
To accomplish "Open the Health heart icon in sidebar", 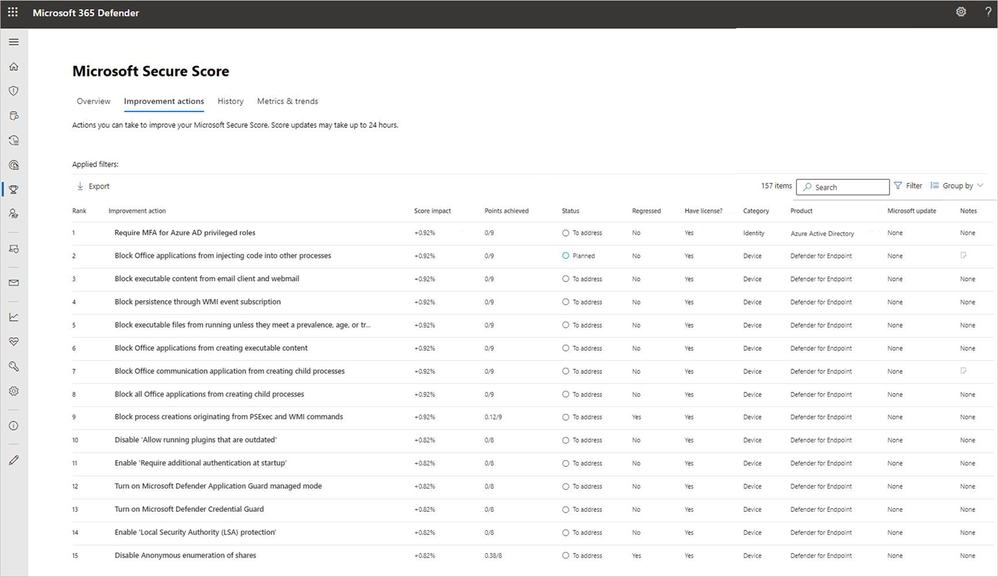I will (x=13, y=342).
